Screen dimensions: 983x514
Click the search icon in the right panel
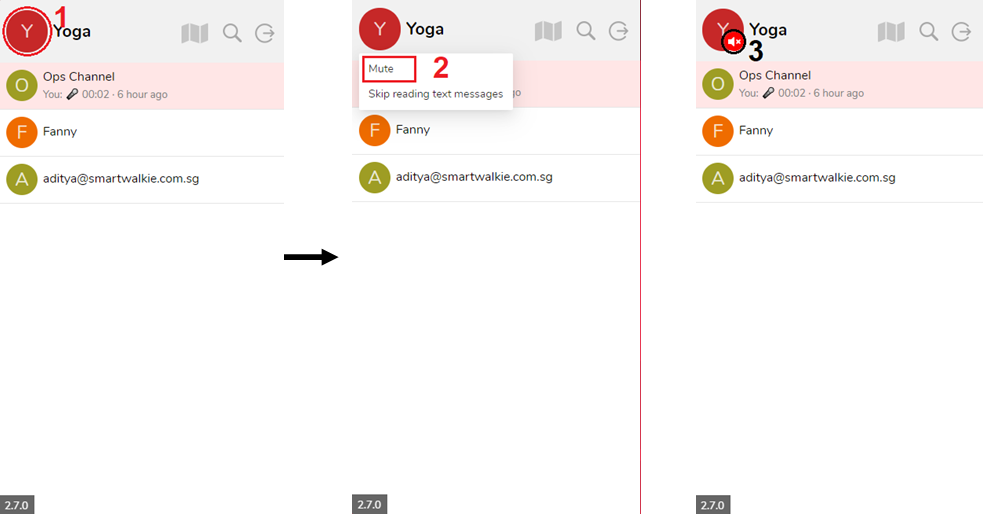928,31
